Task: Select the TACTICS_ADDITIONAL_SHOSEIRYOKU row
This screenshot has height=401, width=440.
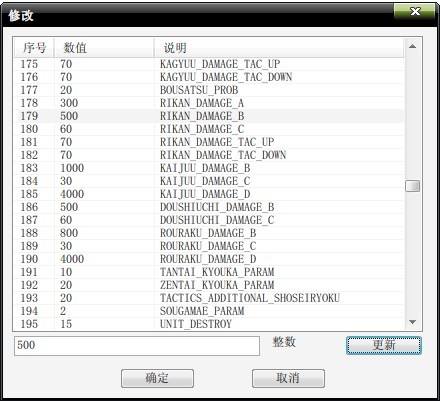Action: (209, 298)
